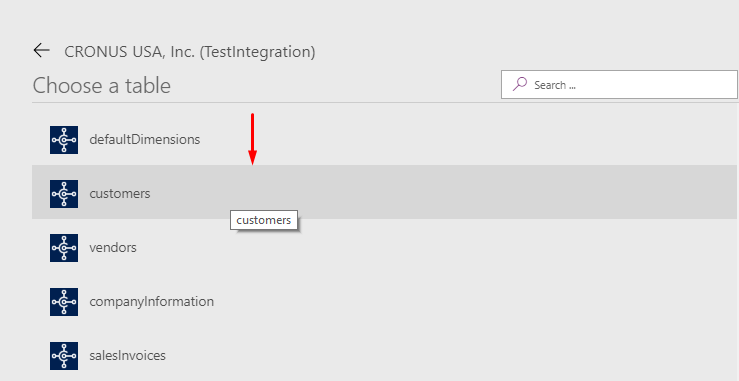739x381 pixels.
Task: Click the defaultDimensions table icon
Action: point(64,140)
